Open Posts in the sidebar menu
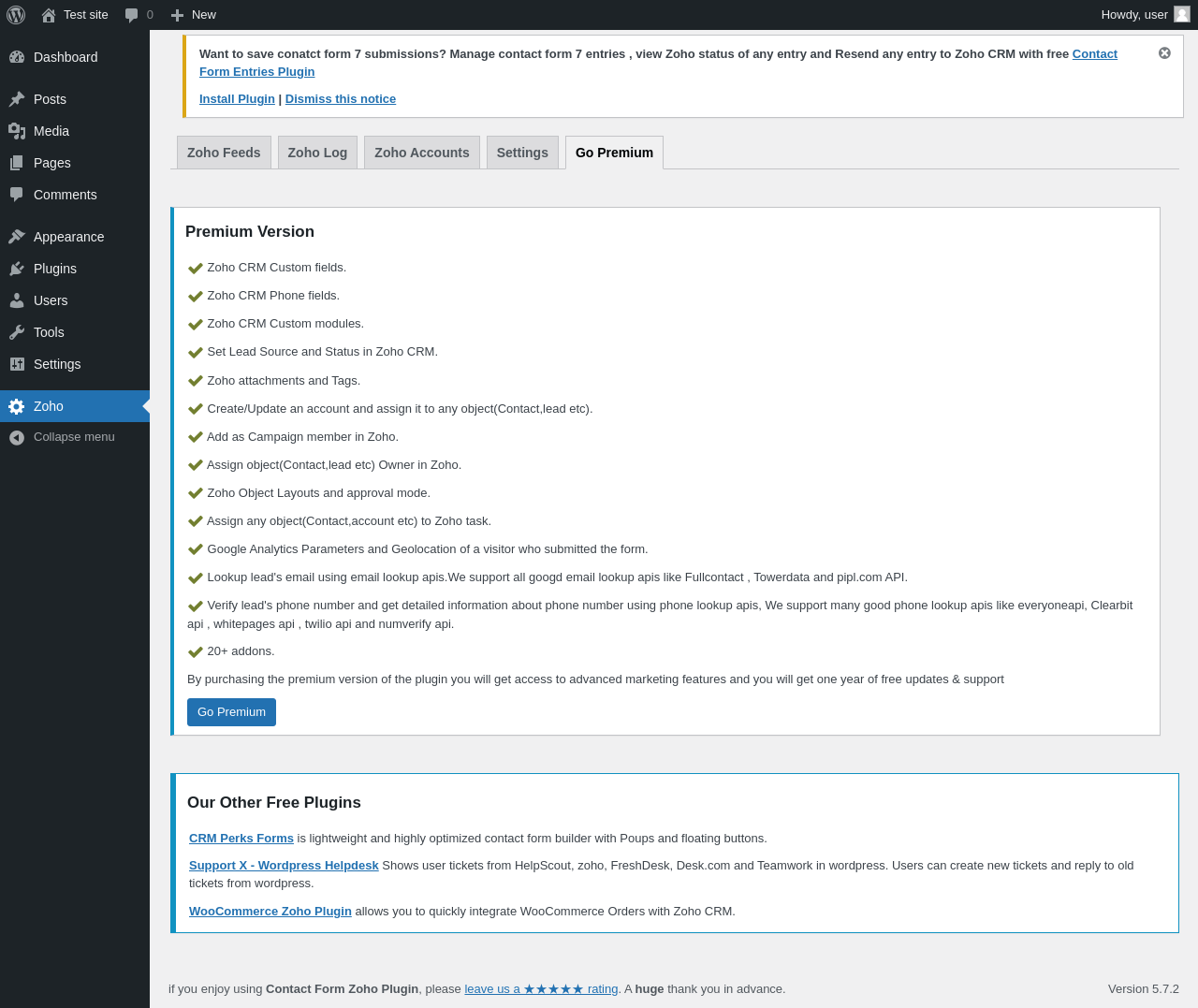The height and width of the screenshot is (1008, 1198). pyautogui.click(x=75, y=99)
